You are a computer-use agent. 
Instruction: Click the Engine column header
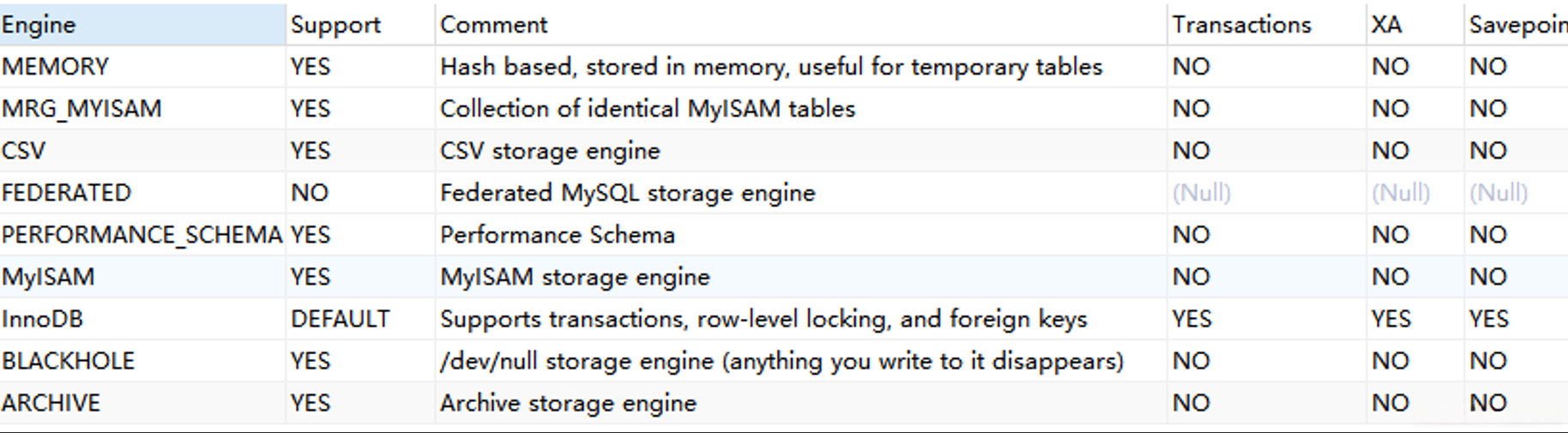pos(39,25)
